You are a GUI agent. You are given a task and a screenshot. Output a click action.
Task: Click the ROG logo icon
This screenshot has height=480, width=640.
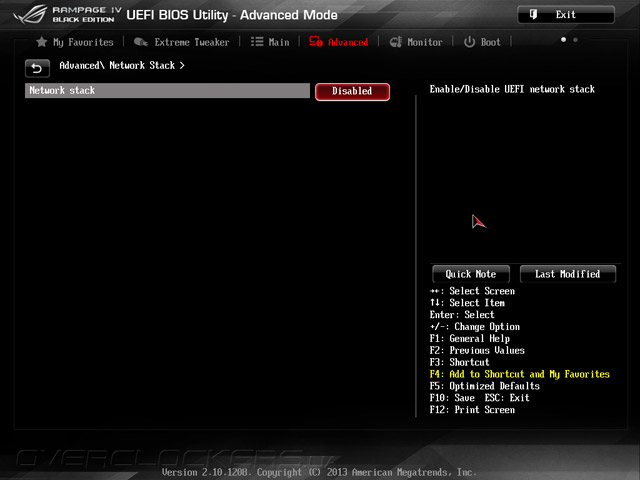(x=30, y=15)
